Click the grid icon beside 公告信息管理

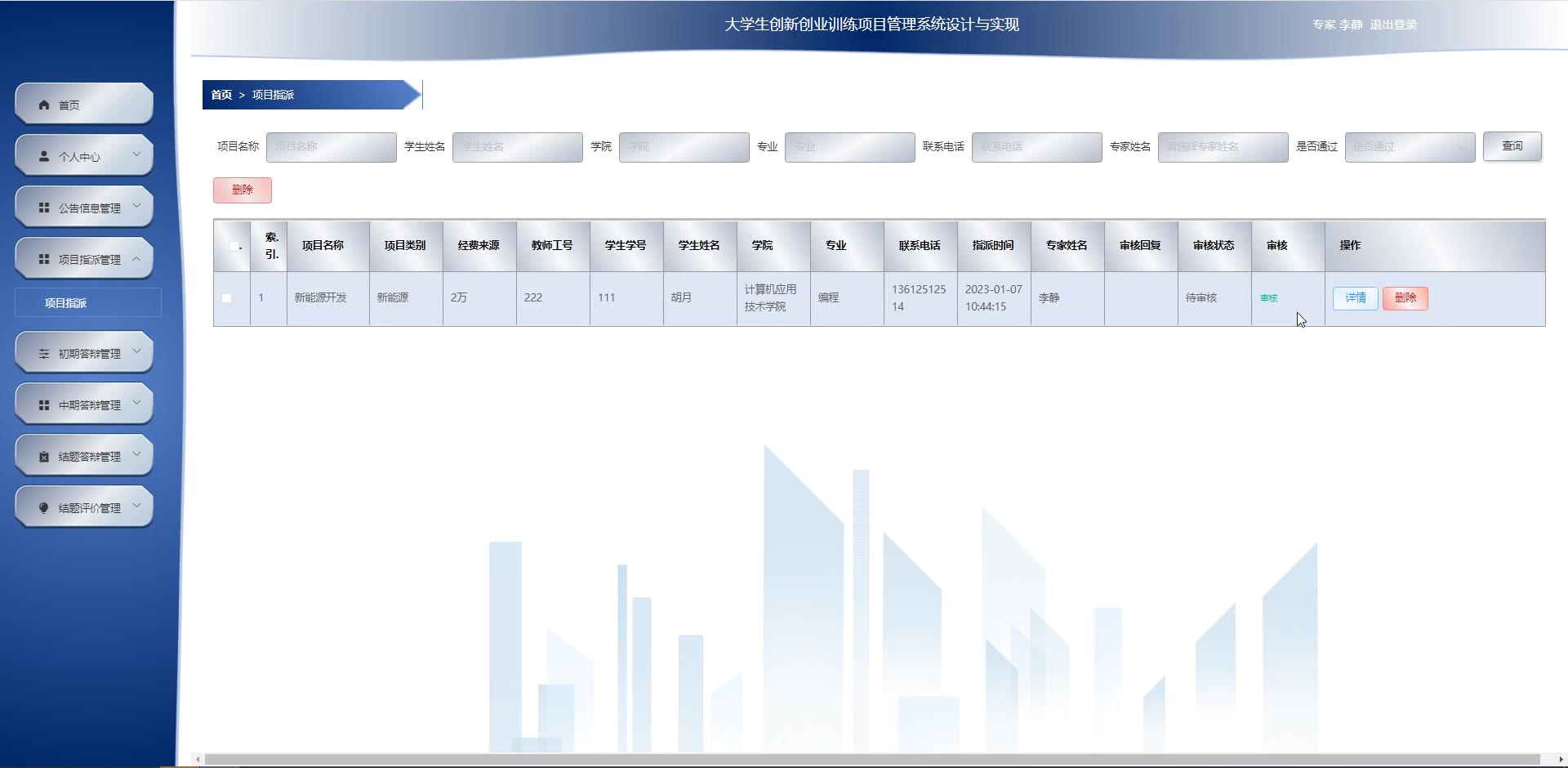pyautogui.click(x=44, y=208)
